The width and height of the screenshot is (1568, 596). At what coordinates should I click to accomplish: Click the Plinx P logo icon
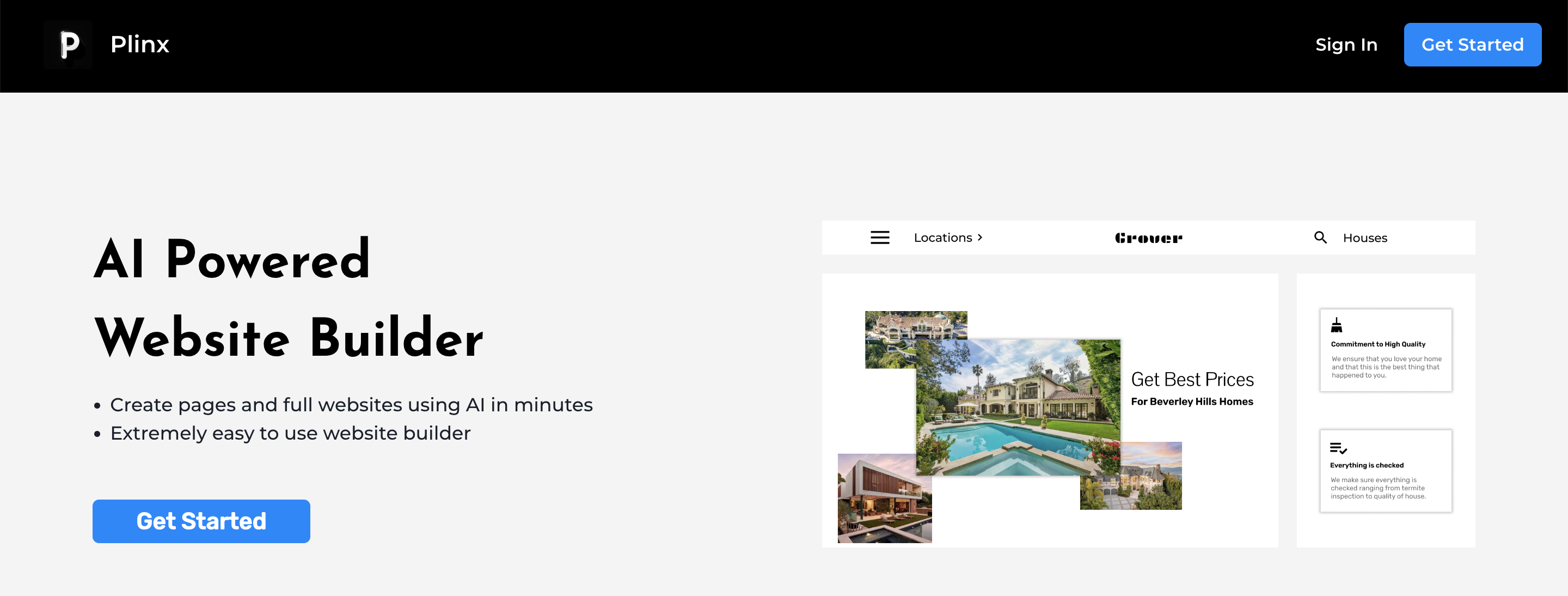click(x=68, y=45)
